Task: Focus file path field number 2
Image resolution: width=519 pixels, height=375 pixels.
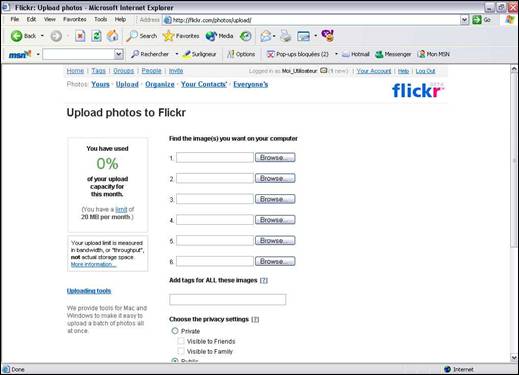Action: tap(215, 178)
